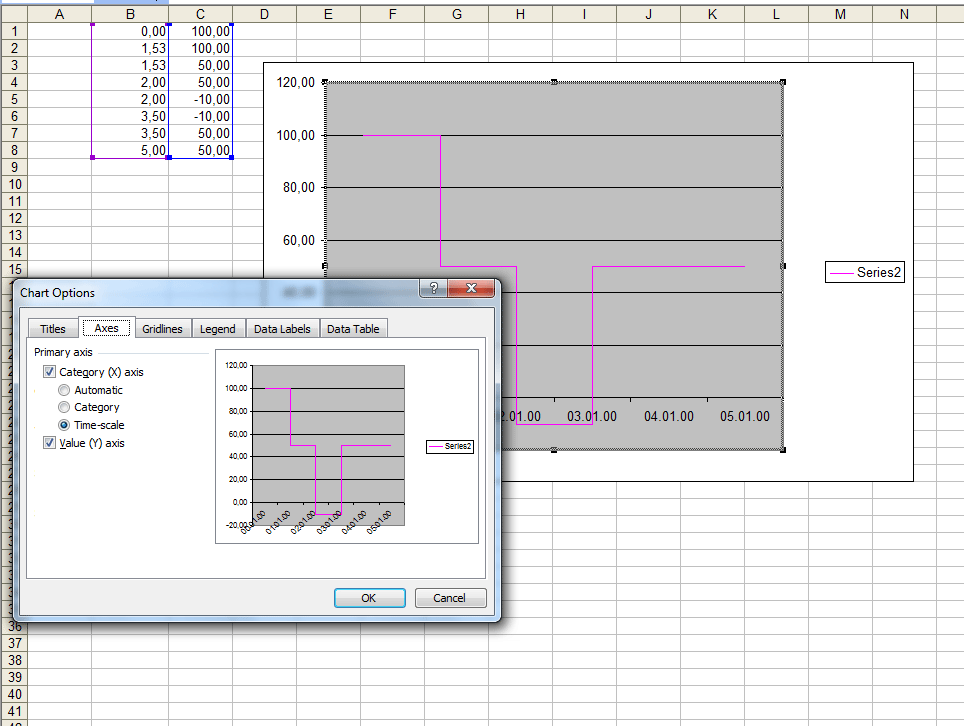Select cell C1 containing 100,00

pos(200,32)
